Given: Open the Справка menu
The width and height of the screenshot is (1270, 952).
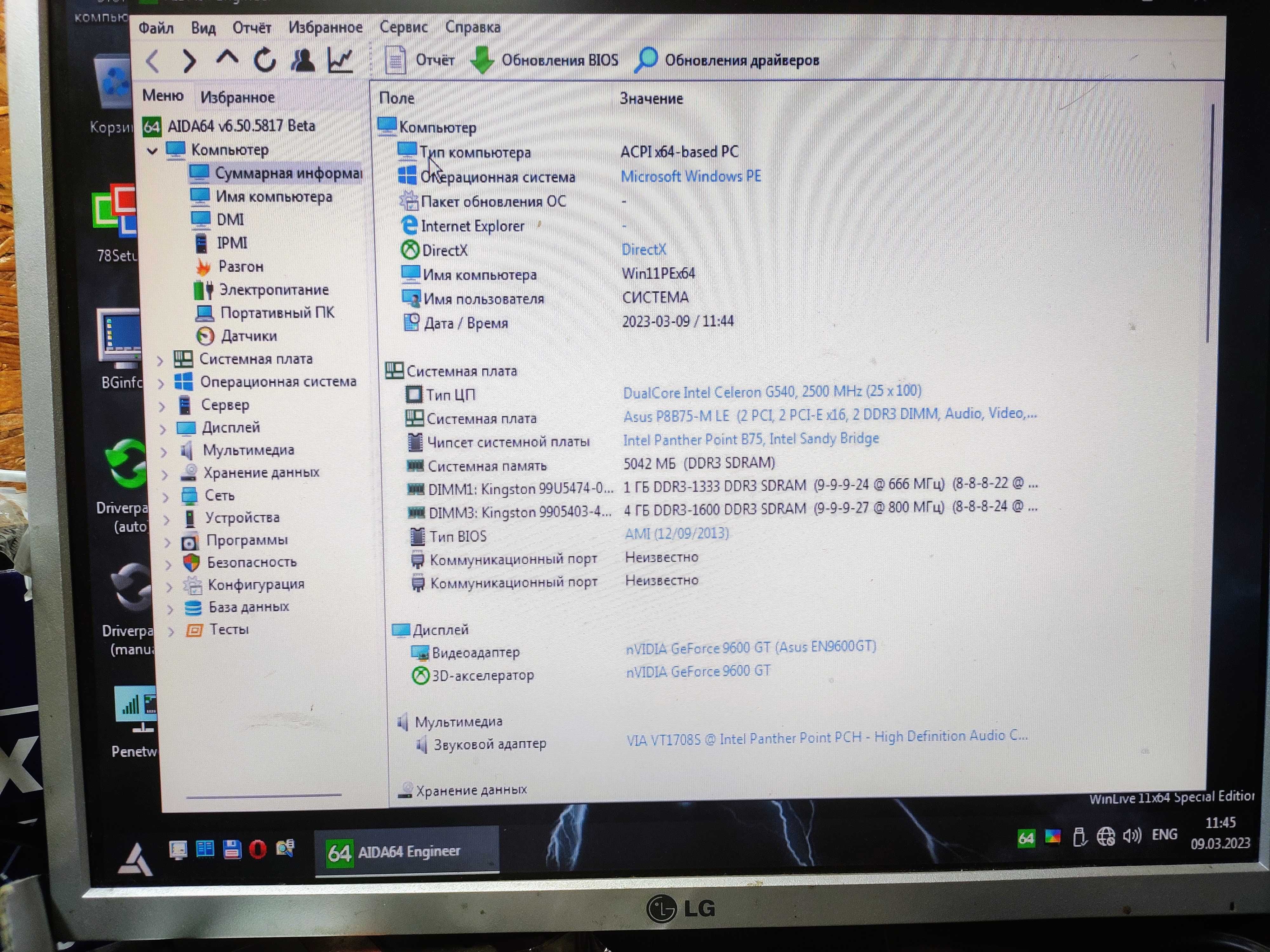Looking at the screenshot, I should point(473,27).
